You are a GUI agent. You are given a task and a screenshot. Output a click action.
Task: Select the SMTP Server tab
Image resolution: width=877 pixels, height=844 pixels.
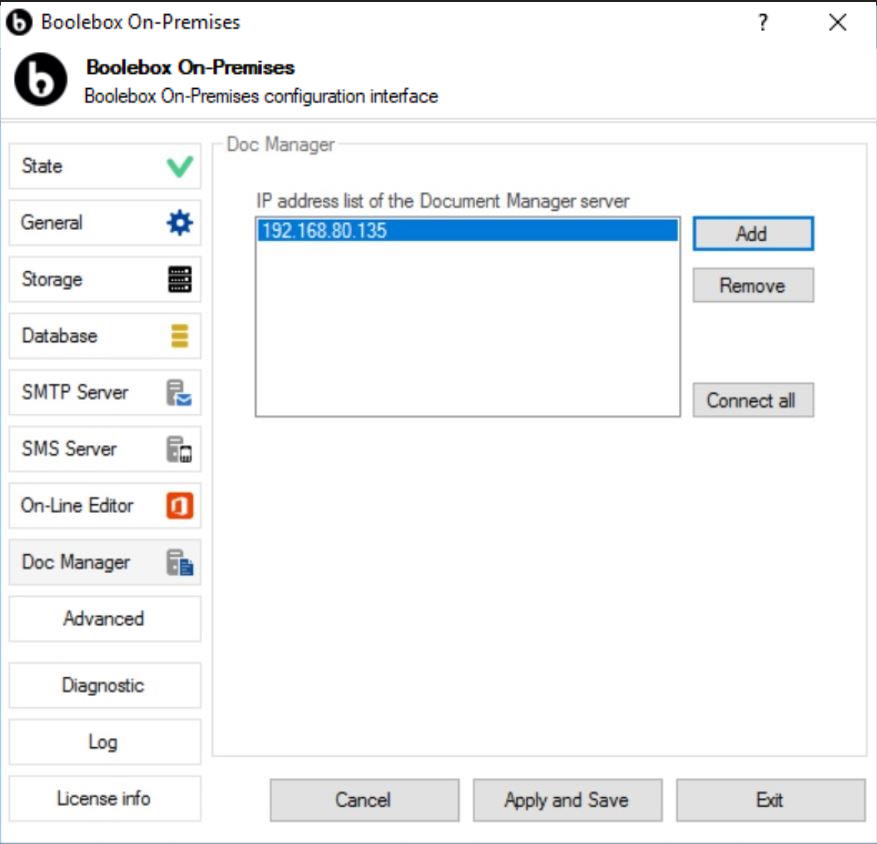tap(105, 392)
